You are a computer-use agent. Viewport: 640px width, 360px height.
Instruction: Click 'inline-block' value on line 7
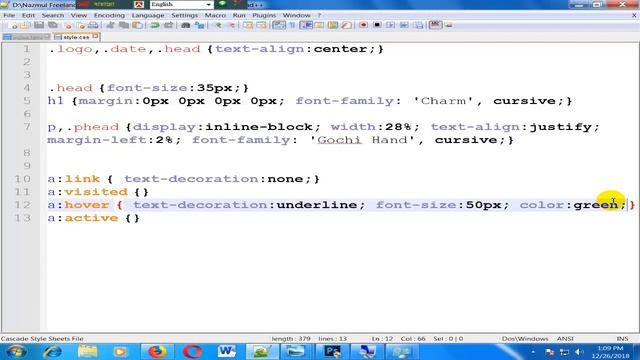tap(259, 127)
